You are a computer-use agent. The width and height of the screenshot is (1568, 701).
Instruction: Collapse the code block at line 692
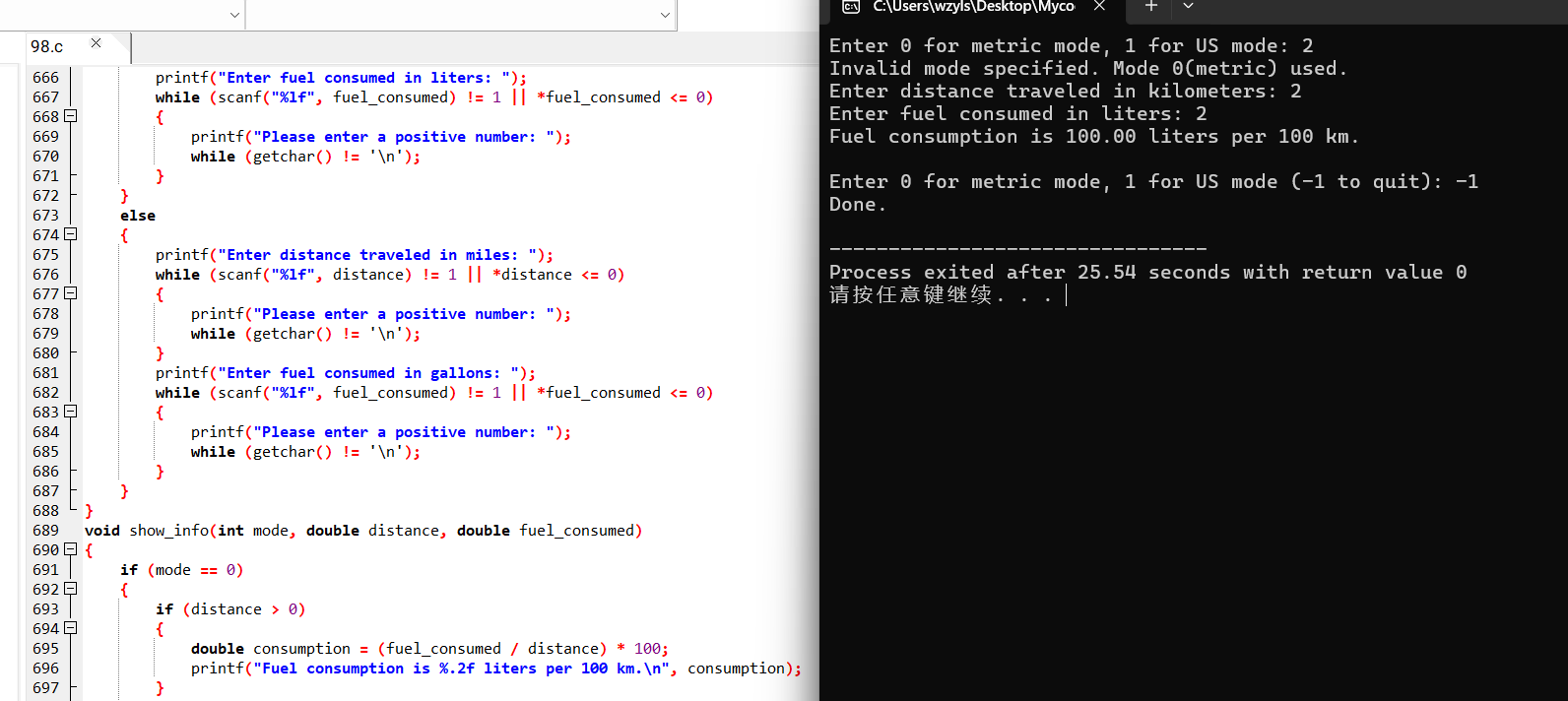(x=71, y=589)
